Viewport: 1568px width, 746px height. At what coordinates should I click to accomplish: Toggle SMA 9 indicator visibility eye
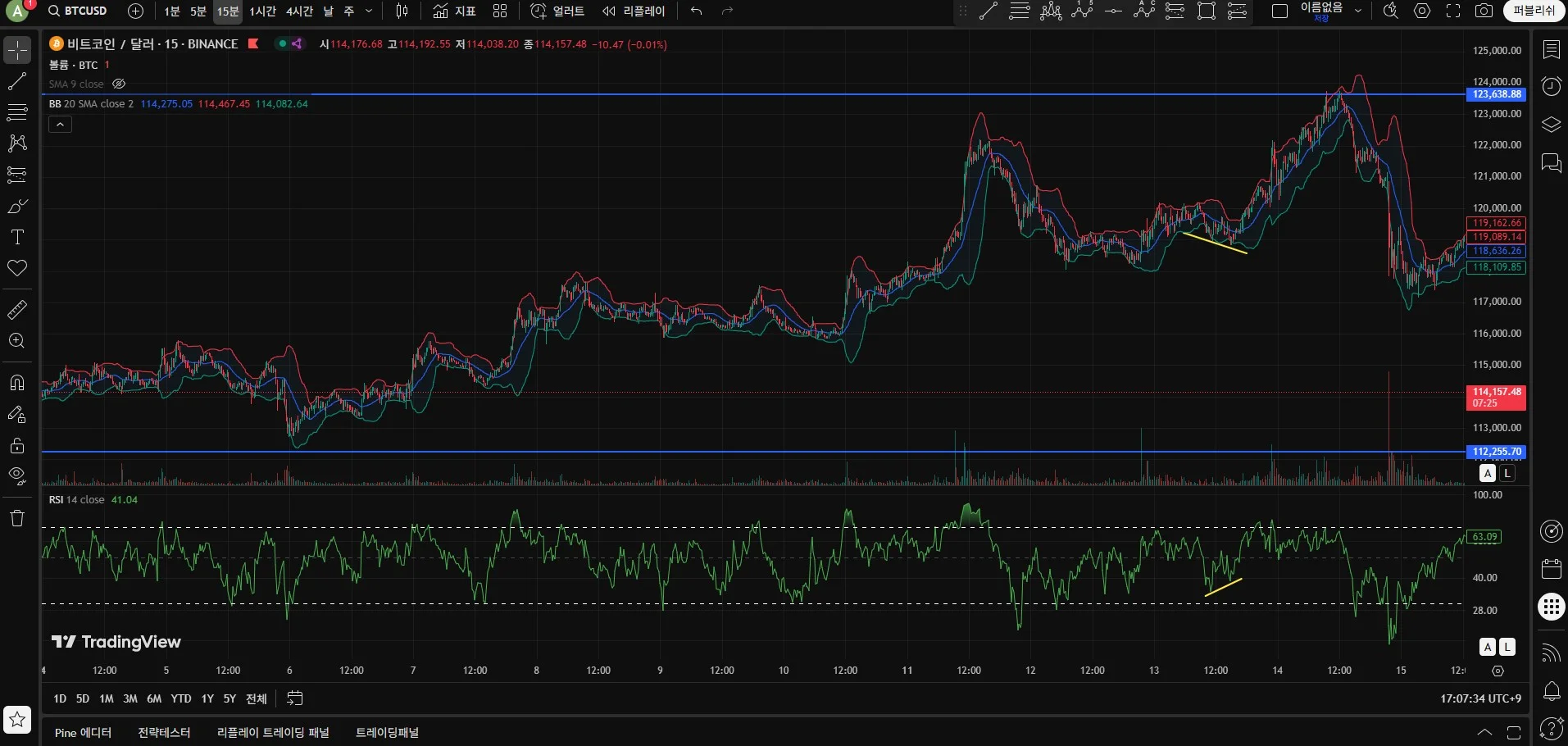[x=119, y=84]
